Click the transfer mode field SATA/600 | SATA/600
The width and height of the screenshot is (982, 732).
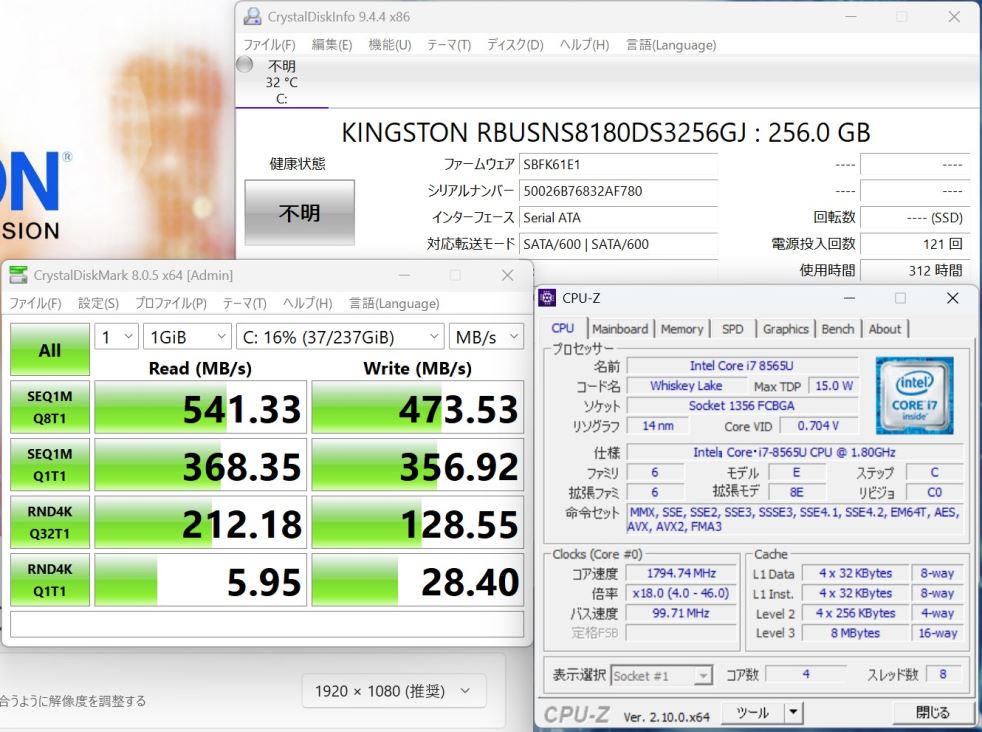point(618,244)
